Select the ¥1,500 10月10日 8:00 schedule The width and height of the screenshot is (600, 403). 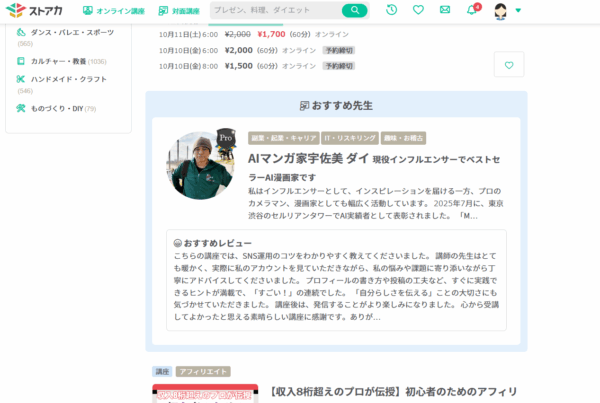click(x=257, y=66)
